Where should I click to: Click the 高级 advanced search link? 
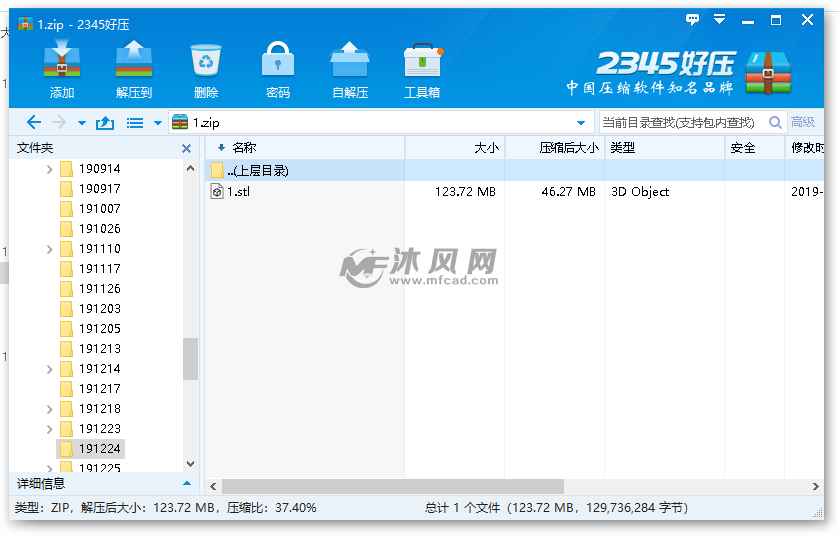tap(803, 123)
